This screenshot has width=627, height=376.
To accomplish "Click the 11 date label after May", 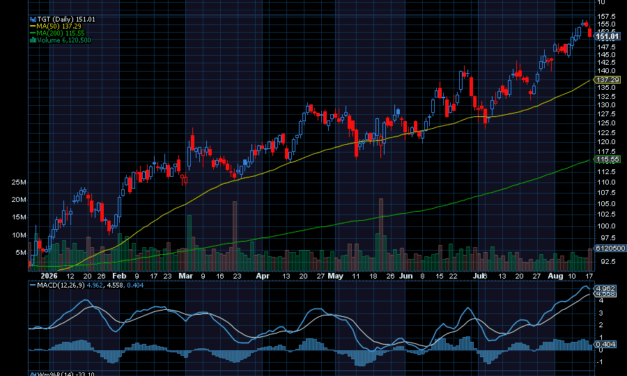I will (x=355, y=276).
